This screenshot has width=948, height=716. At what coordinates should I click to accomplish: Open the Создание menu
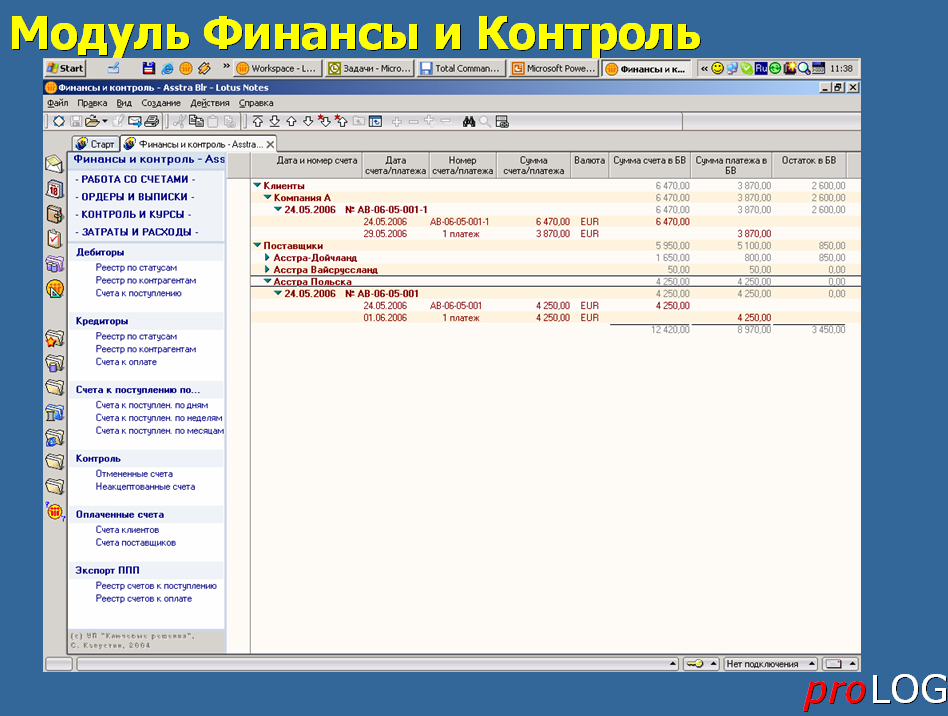(161, 103)
